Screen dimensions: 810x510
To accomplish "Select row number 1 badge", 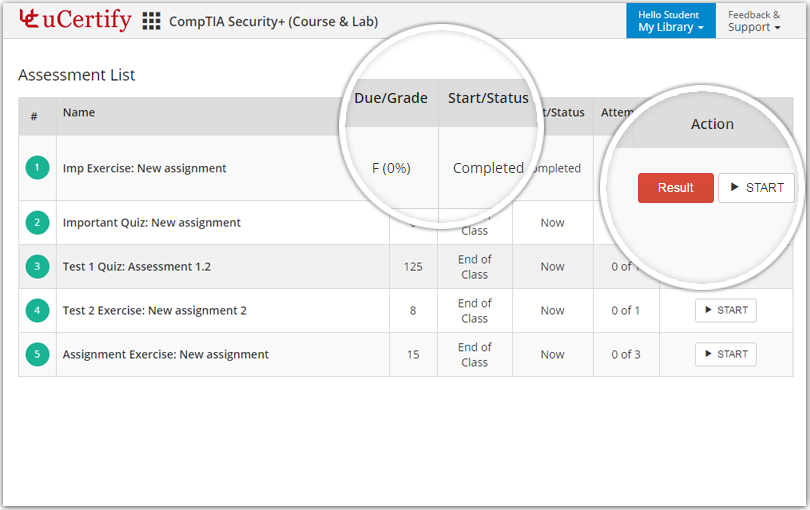I will 37,167.
